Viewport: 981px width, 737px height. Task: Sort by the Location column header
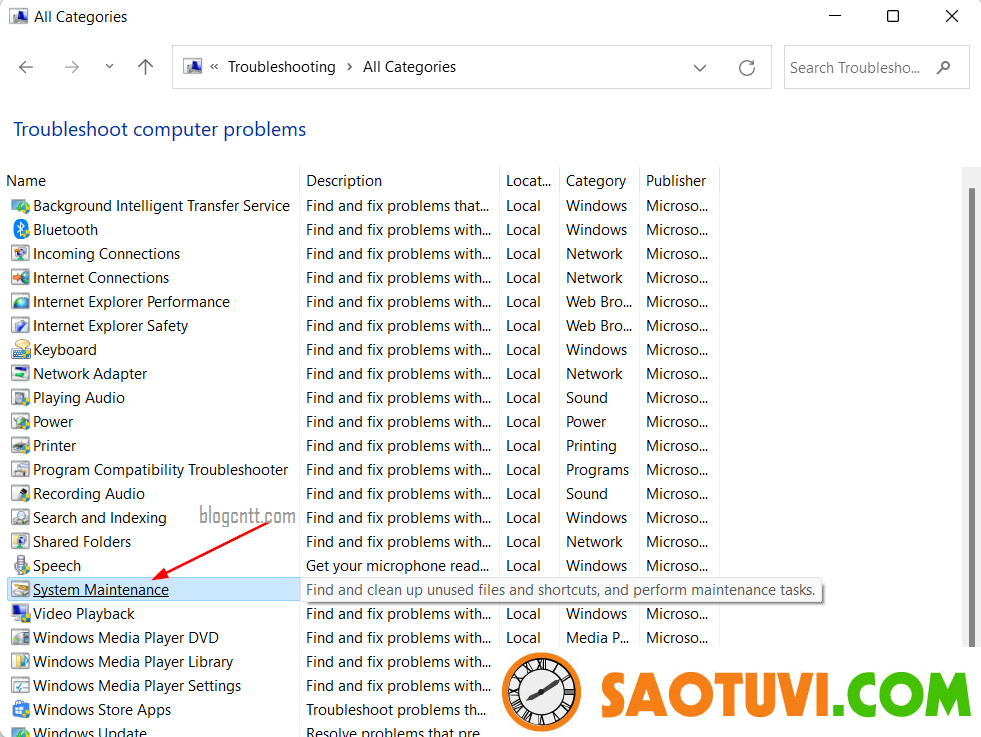[529, 181]
